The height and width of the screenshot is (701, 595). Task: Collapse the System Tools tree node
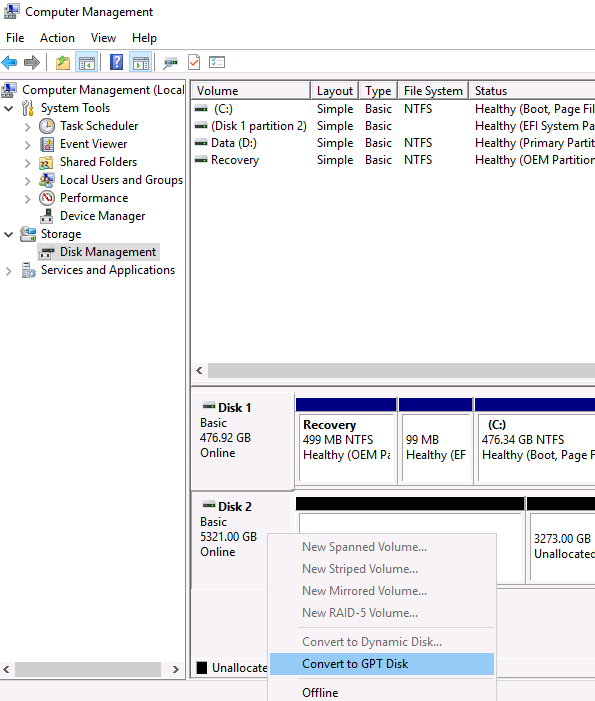[x=8, y=108]
